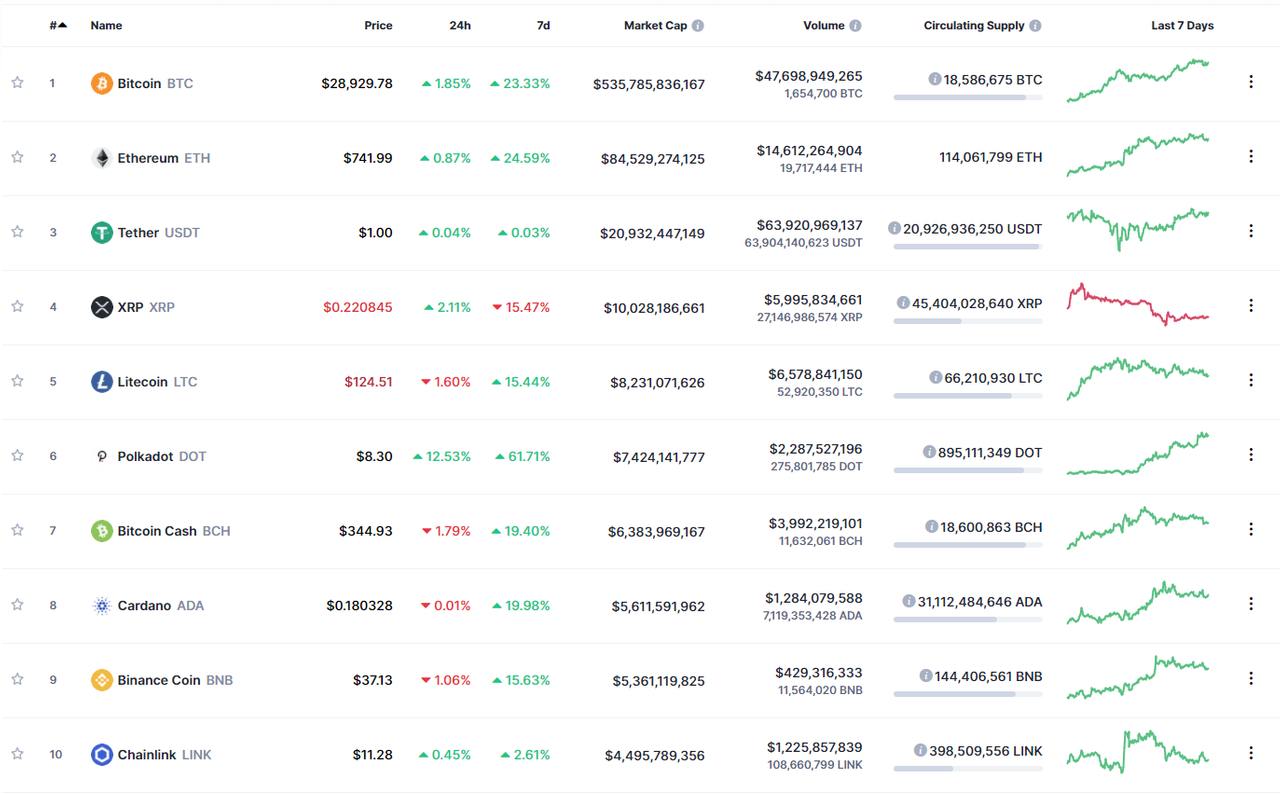Sort by Price column header
Image resolution: width=1280 pixels, height=795 pixels.
coord(378,25)
